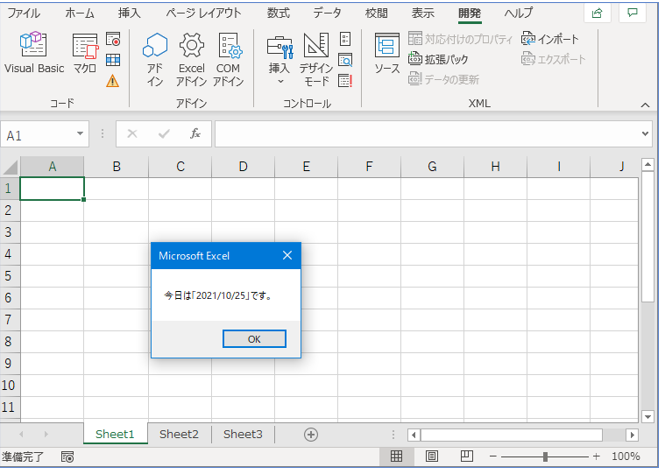Open the Add-ins (アドイン) button
This screenshot has height=471, width=663.
[155, 59]
